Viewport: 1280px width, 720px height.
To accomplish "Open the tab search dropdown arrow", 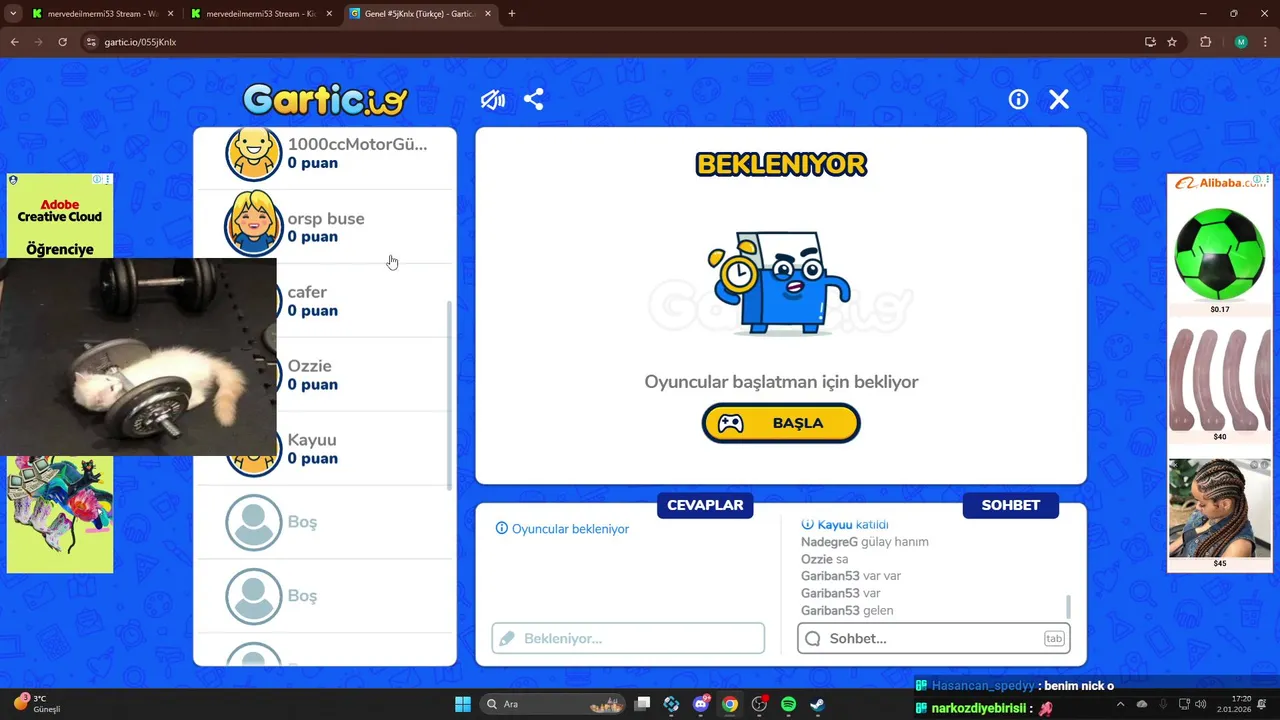I will point(13,14).
